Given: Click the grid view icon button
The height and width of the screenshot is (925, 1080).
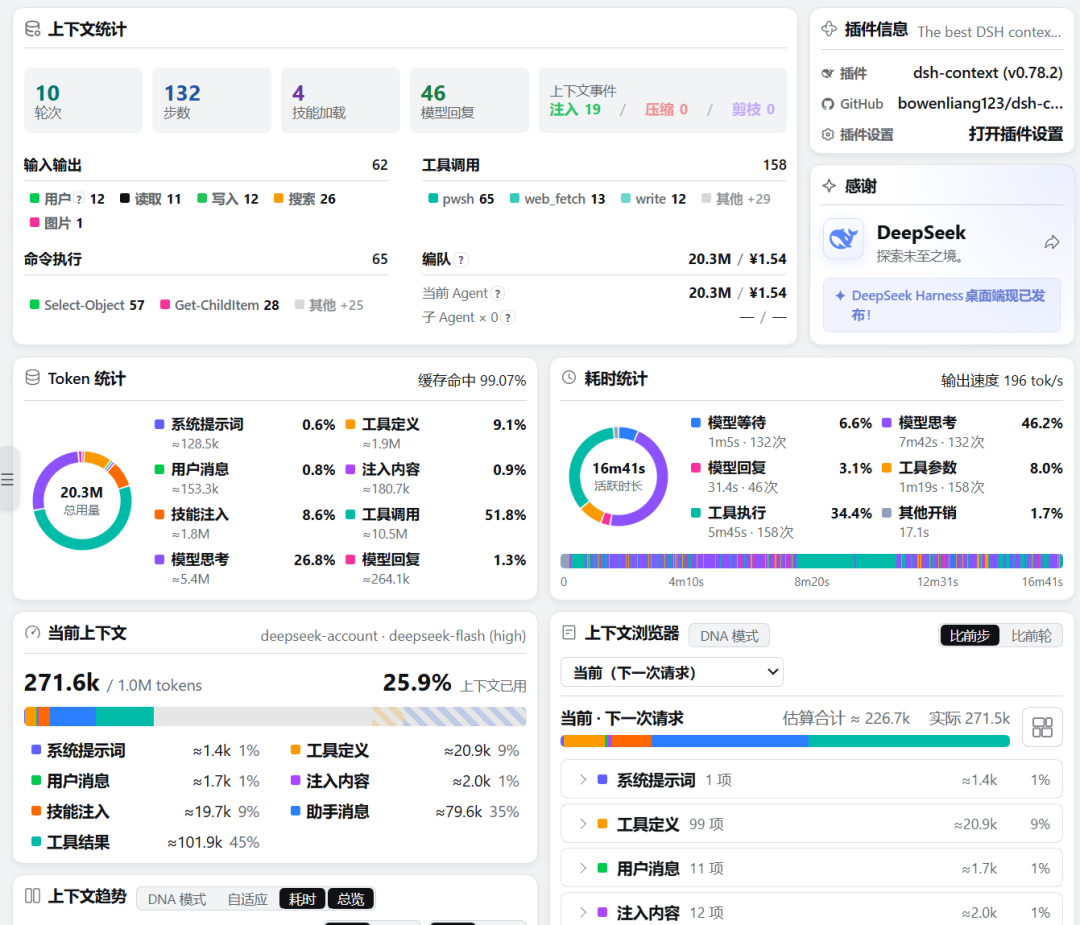Looking at the screenshot, I should 1042,727.
